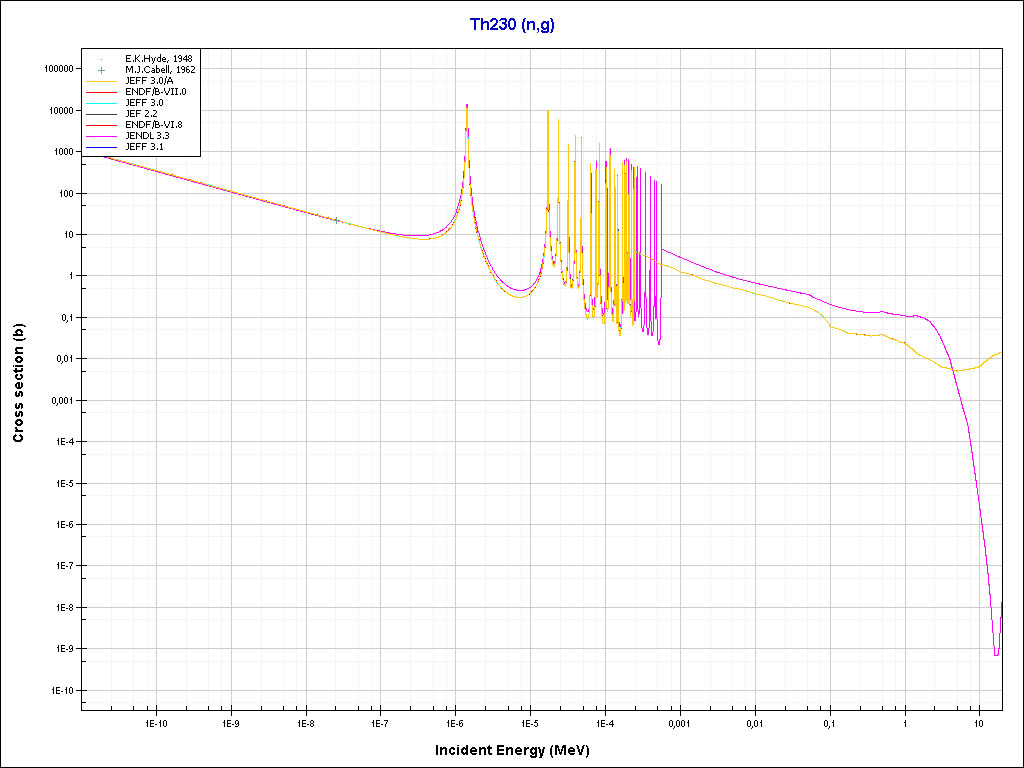
Task: Click the Th230 (n,g) chart title
Action: coord(512,25)
